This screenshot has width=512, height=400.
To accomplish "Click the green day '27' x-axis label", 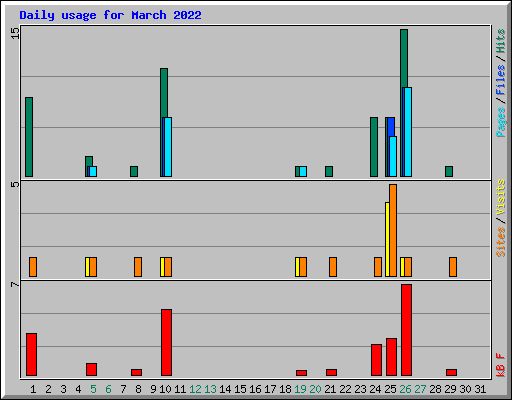I will 420,389.
